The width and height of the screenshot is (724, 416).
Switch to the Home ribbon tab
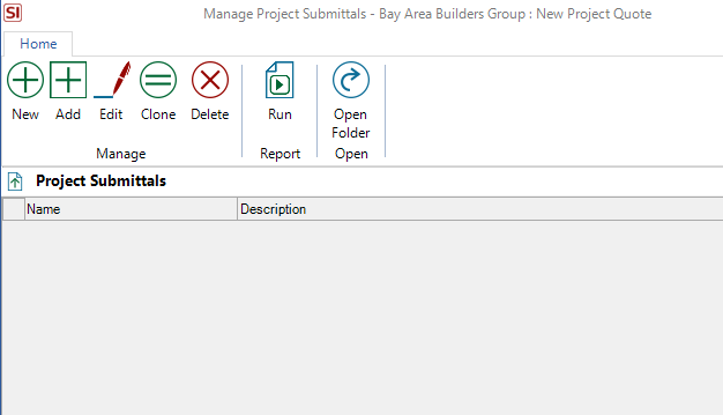[38, 44]
